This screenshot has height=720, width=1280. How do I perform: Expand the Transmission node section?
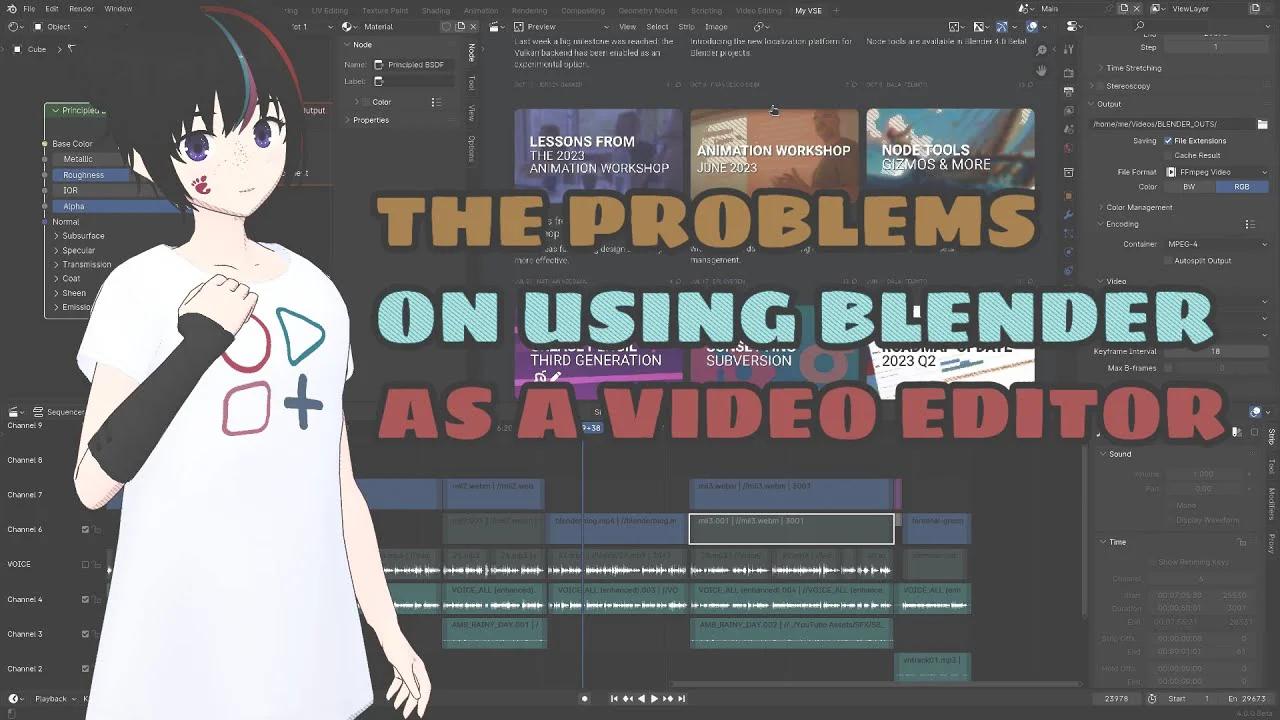click(83, 265)
